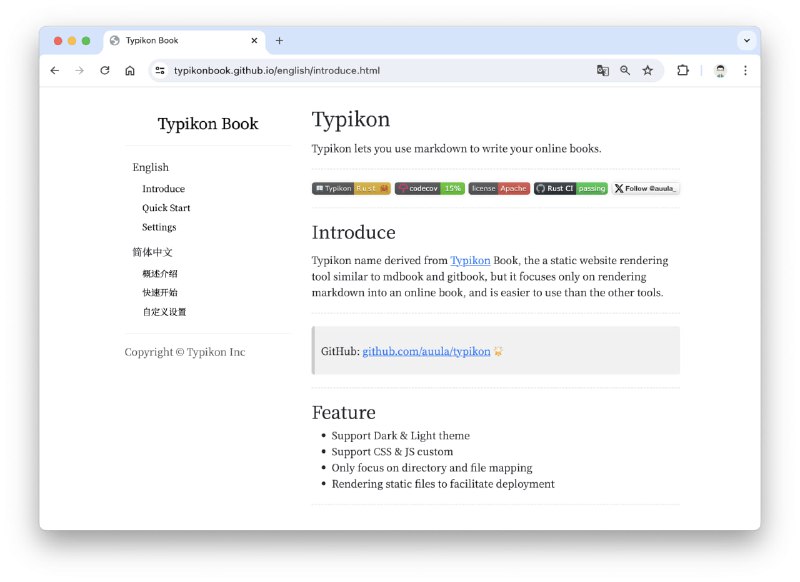This screenshot has height=582, width=800.
Task: Click the address bar URL field
Action: [x=380, y=71]
